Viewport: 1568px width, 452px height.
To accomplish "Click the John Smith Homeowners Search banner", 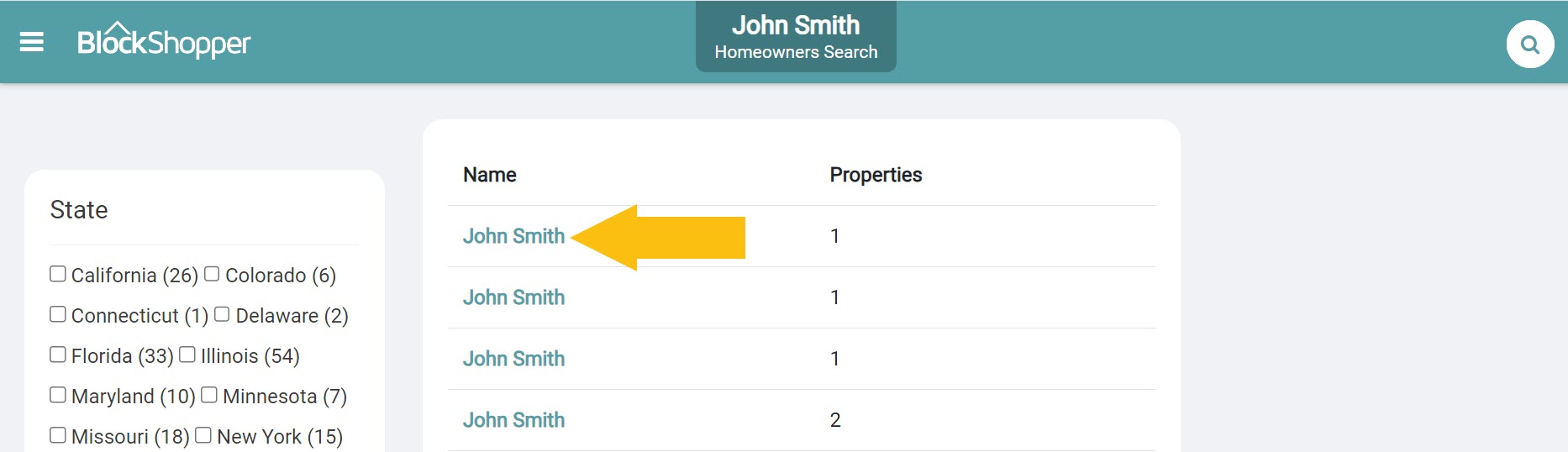I will coord(795,37).
